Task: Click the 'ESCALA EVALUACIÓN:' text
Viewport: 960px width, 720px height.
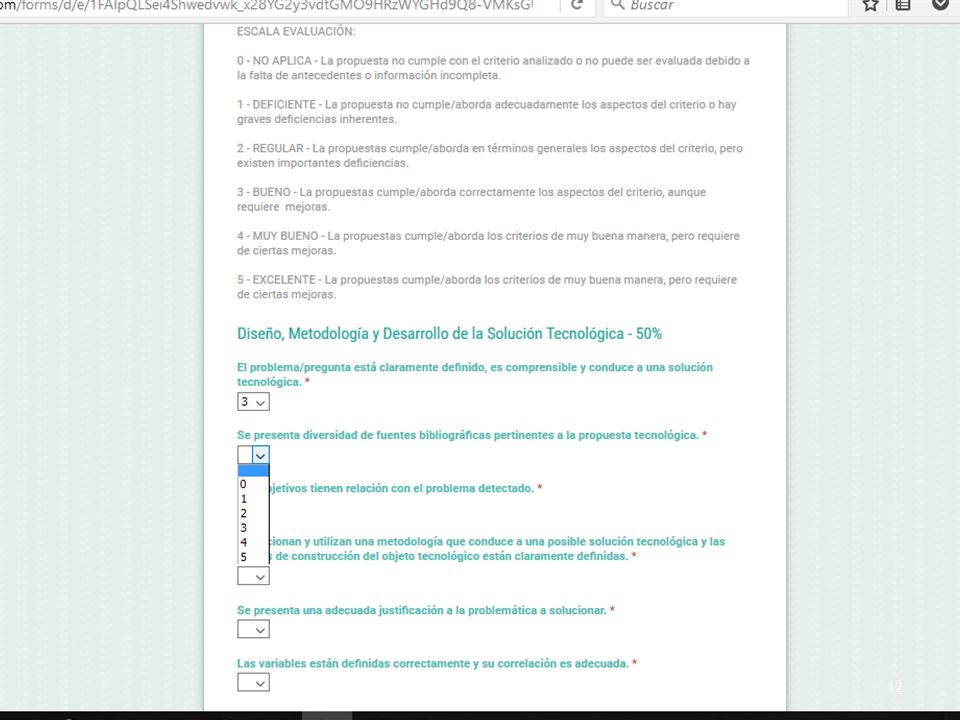Action: coord(296,32)
